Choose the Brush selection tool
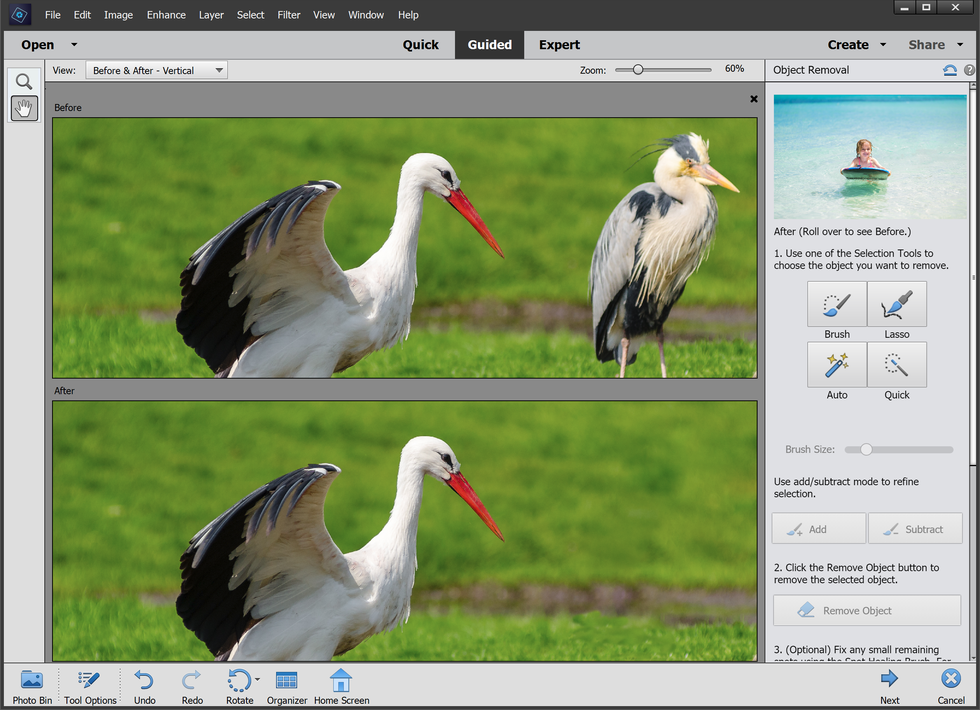Screen dimensions: 980x710 (837, 304)
